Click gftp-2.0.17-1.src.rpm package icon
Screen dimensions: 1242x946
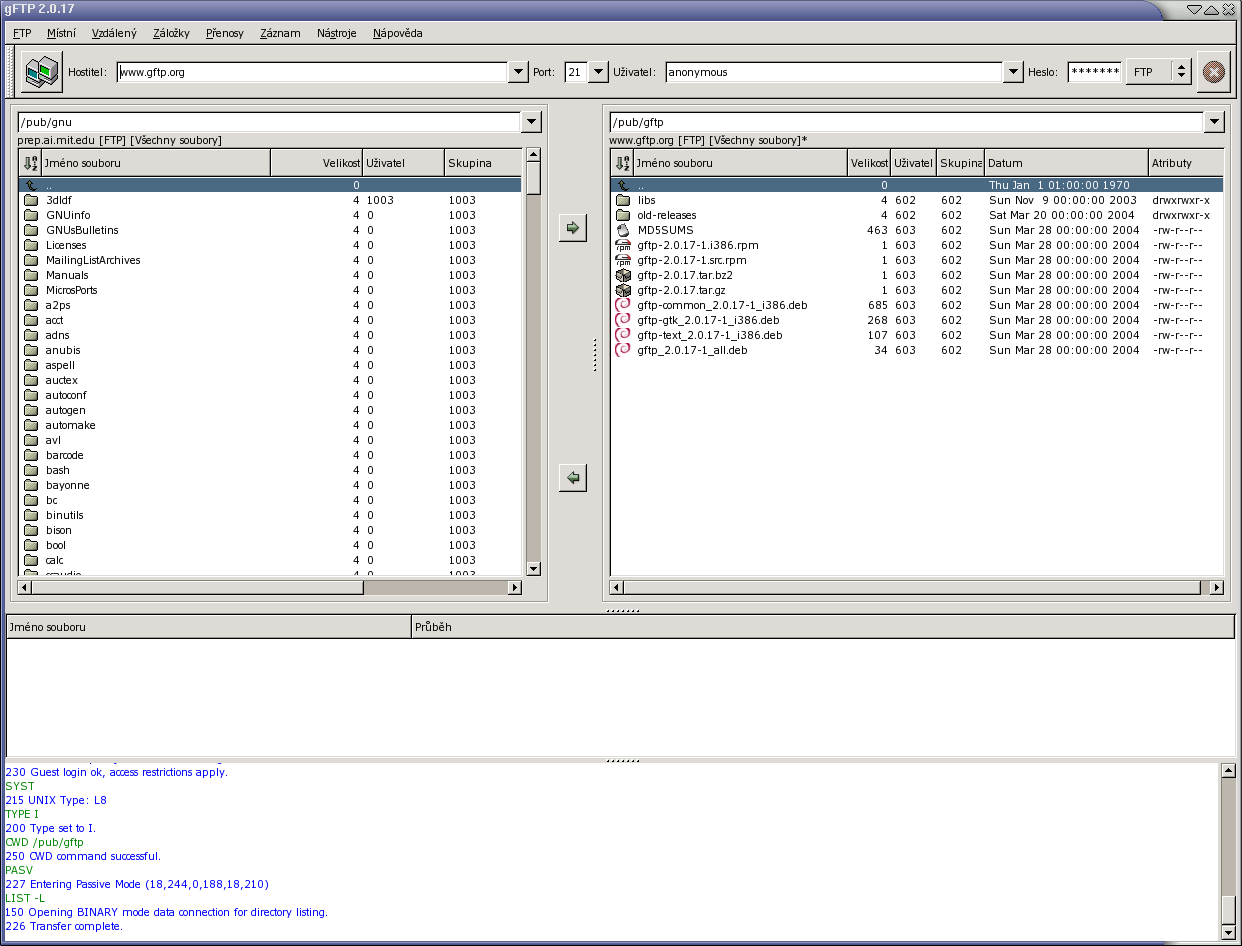[623, 260]
